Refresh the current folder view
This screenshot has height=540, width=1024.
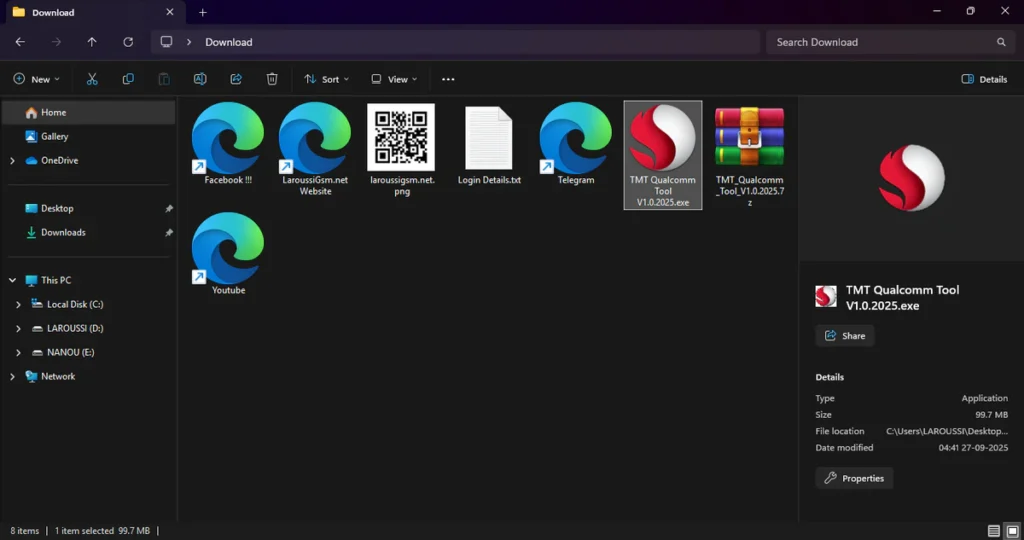(128, 42)
